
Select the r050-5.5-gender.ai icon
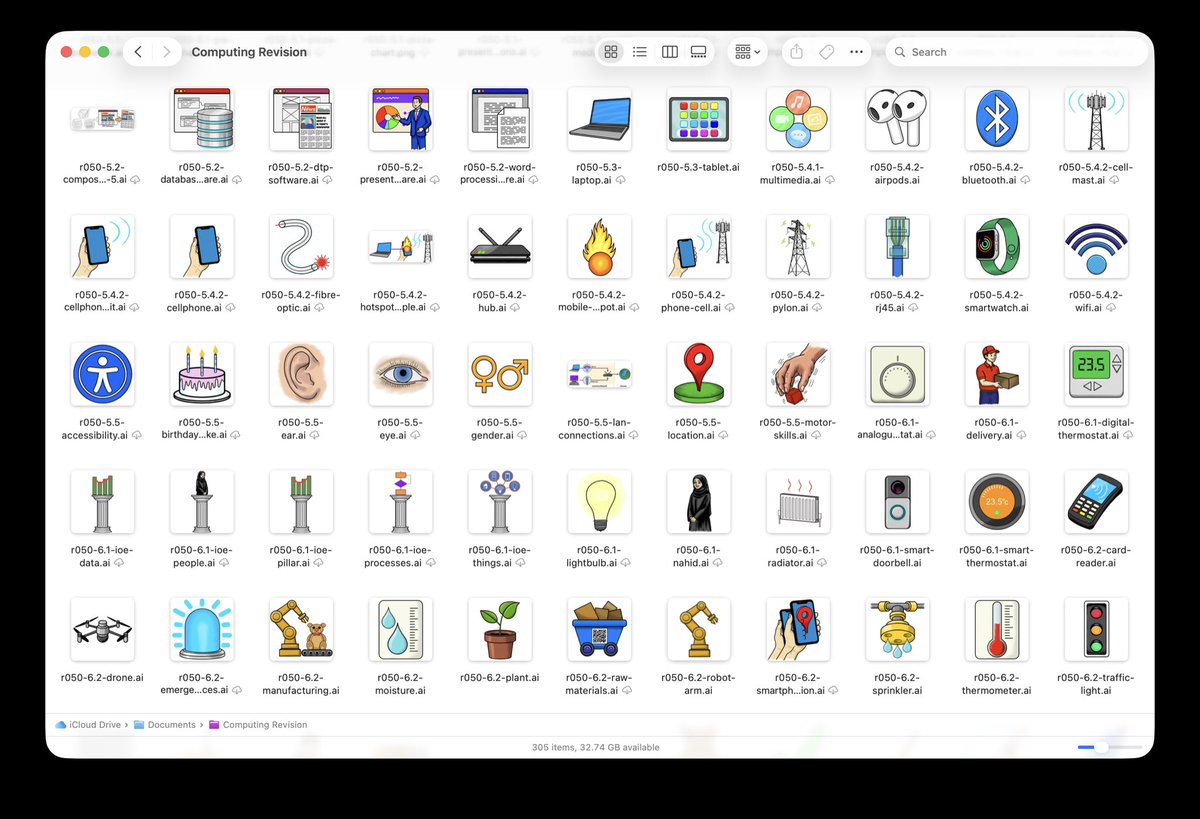500,375
